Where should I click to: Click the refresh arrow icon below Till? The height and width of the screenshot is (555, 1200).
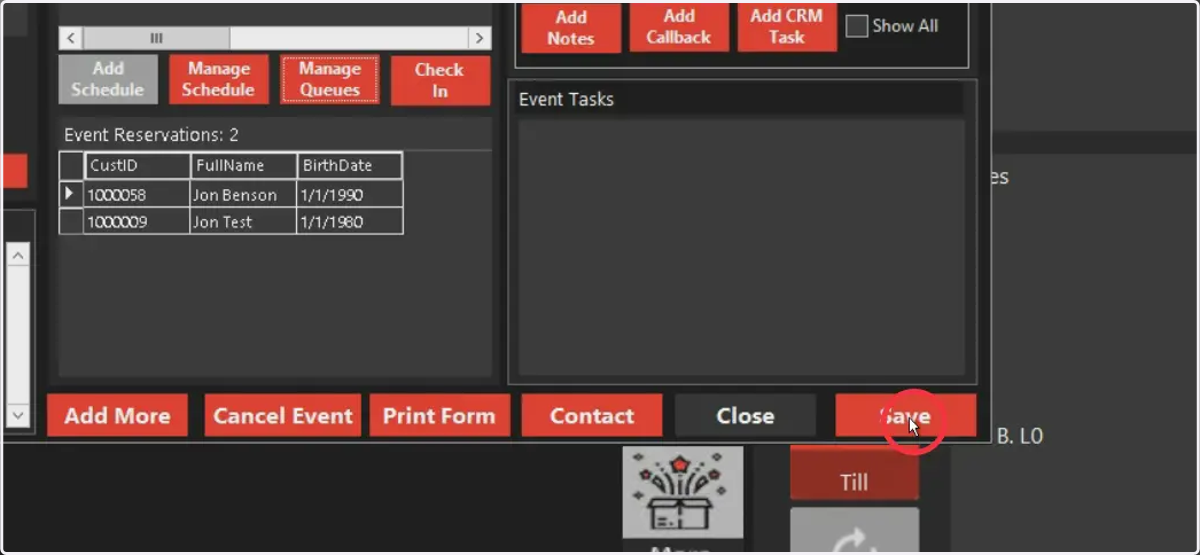coord(854,531)
